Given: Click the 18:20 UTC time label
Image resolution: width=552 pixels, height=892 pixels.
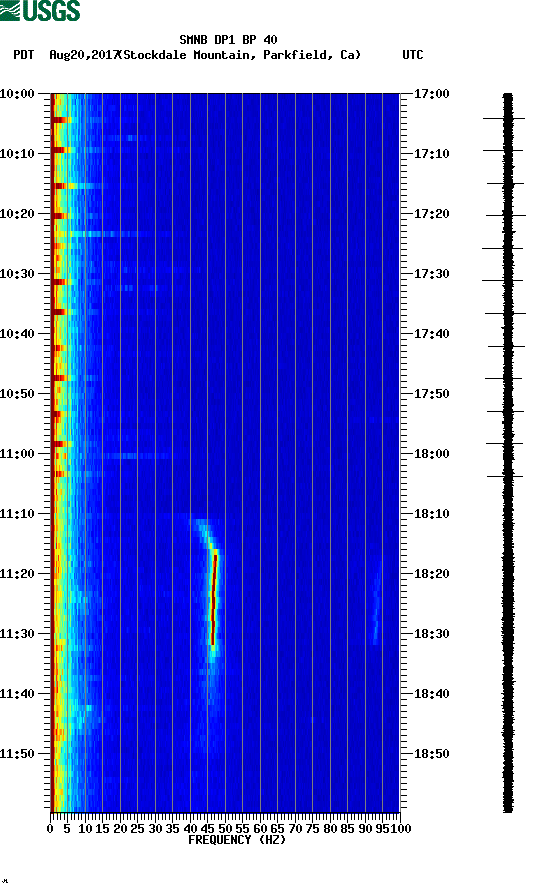Looking at the screenshot, I should pos(431,574).
